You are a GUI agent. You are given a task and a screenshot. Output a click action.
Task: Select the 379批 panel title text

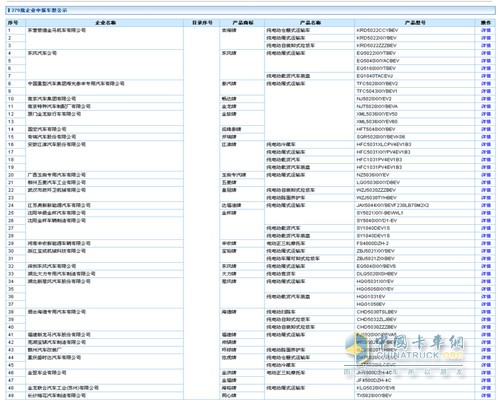pos(39,10)
